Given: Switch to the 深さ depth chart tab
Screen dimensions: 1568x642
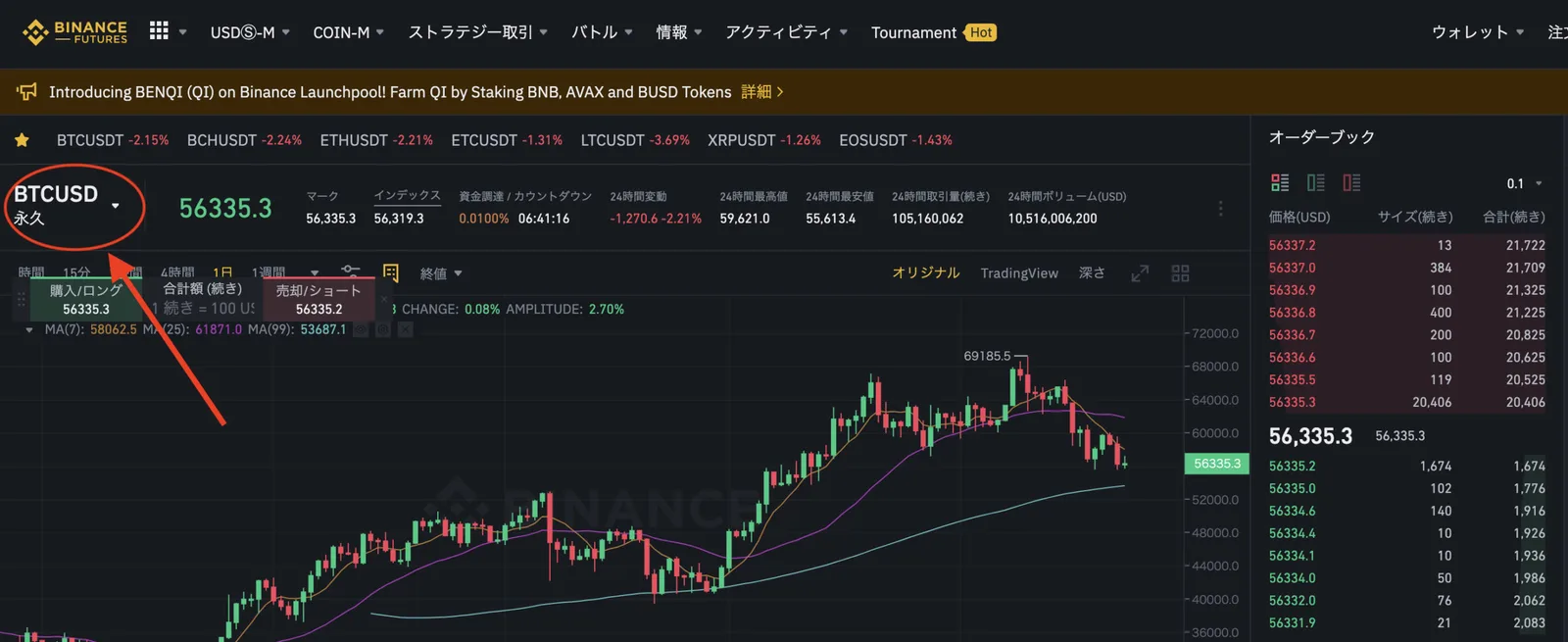Looking at the screenshot, I should click(x=1092, y=272).
